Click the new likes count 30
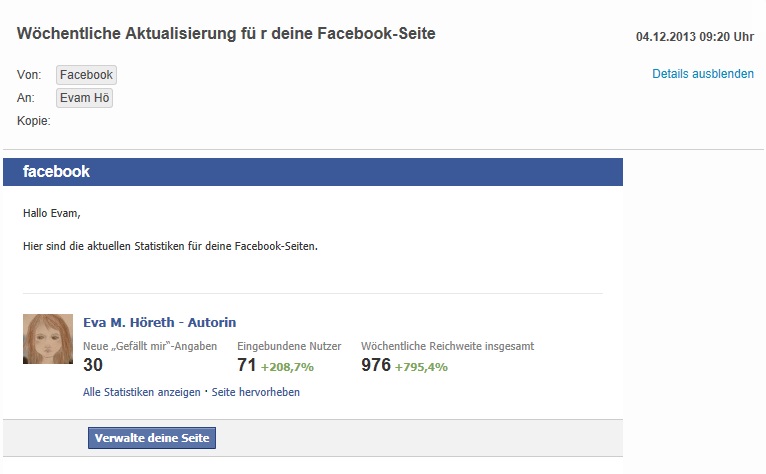 pos(93,365)
